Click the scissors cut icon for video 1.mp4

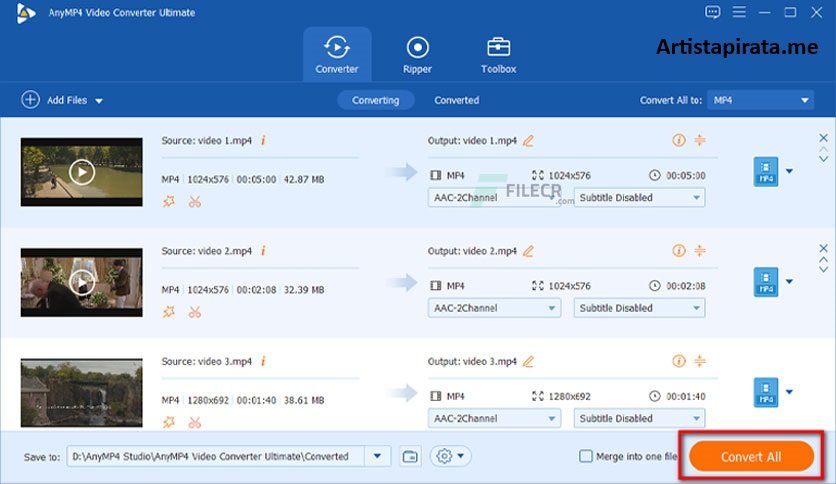coord(194,201)
